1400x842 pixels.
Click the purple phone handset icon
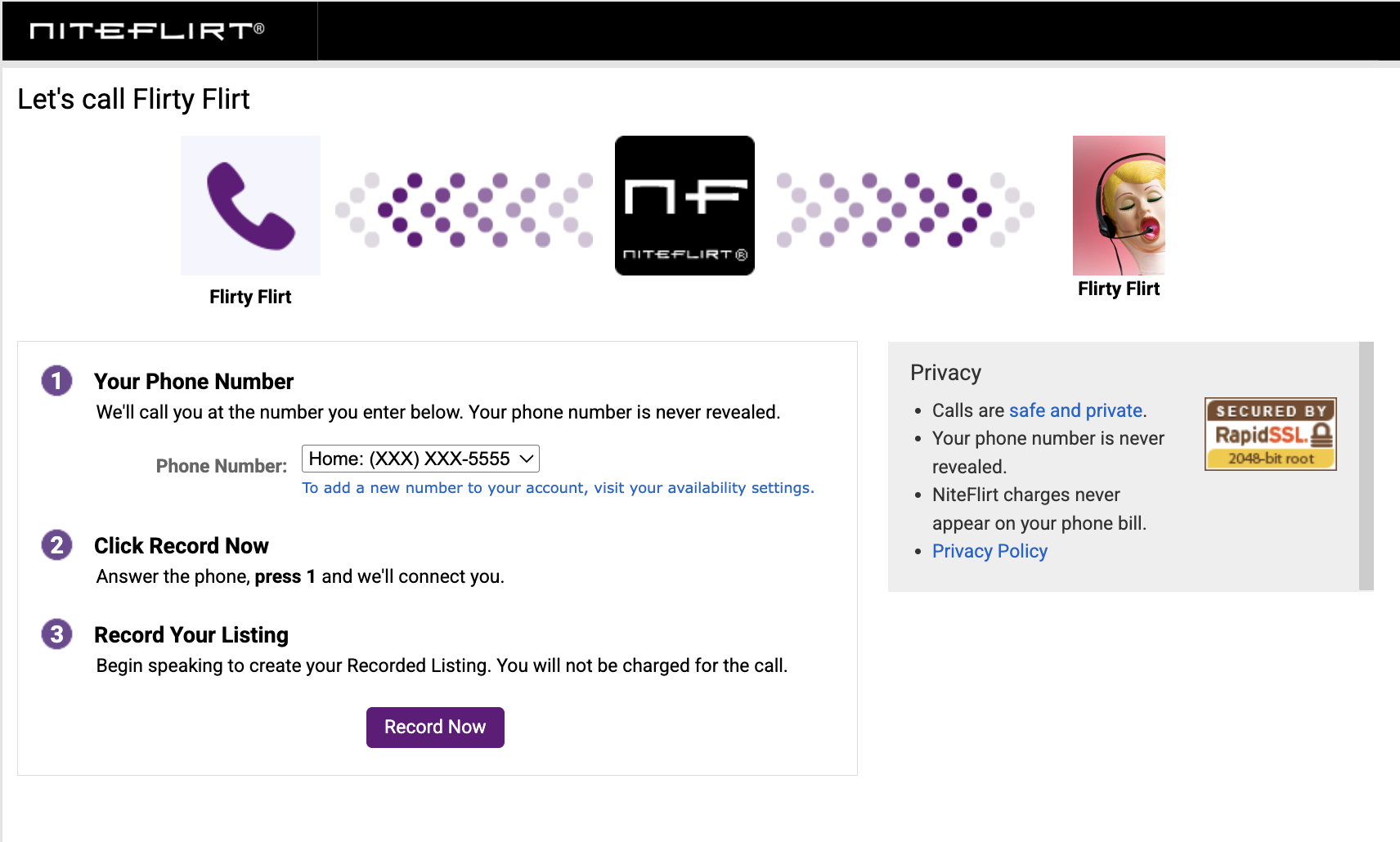250,205
